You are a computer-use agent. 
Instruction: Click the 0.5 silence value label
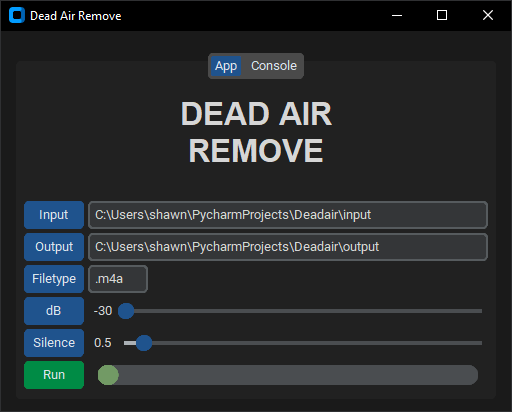(103, 343)
